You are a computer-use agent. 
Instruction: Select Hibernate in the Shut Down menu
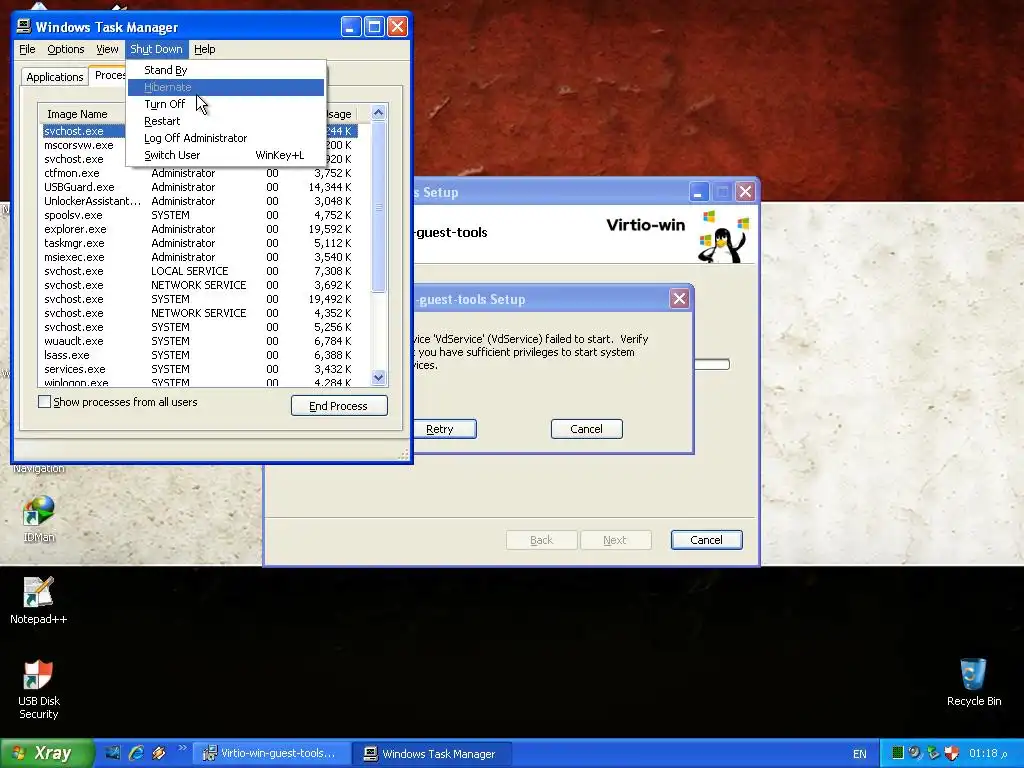click(x=226, y=87)
